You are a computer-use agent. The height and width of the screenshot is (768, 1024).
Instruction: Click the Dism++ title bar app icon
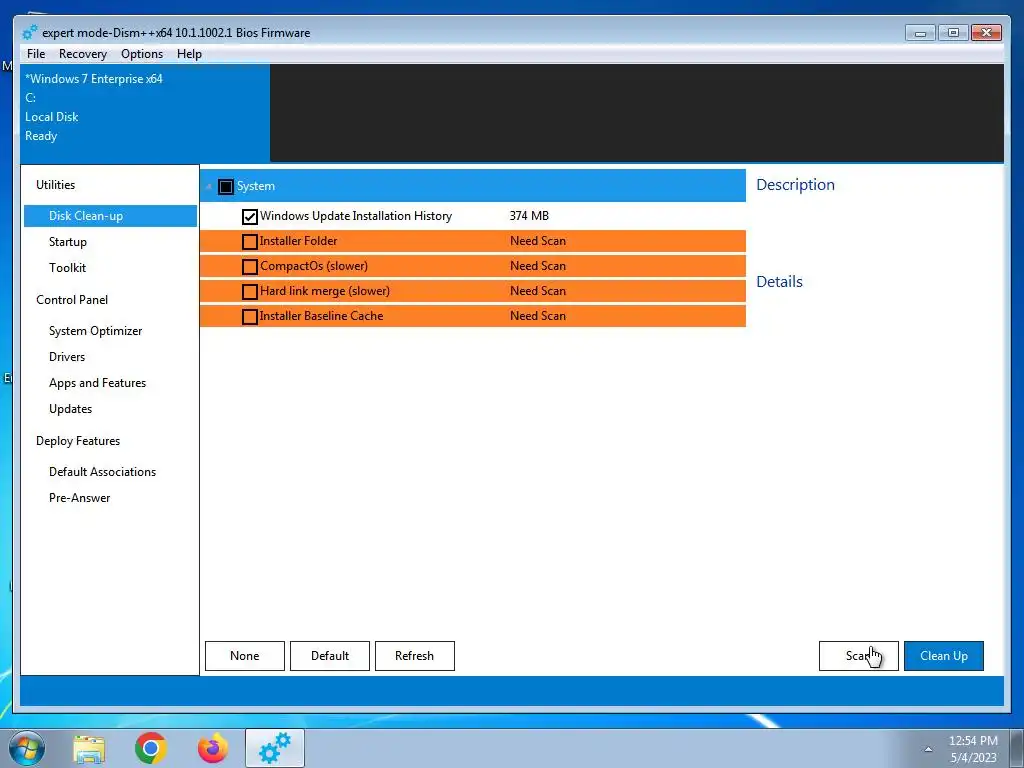(29, 33)
